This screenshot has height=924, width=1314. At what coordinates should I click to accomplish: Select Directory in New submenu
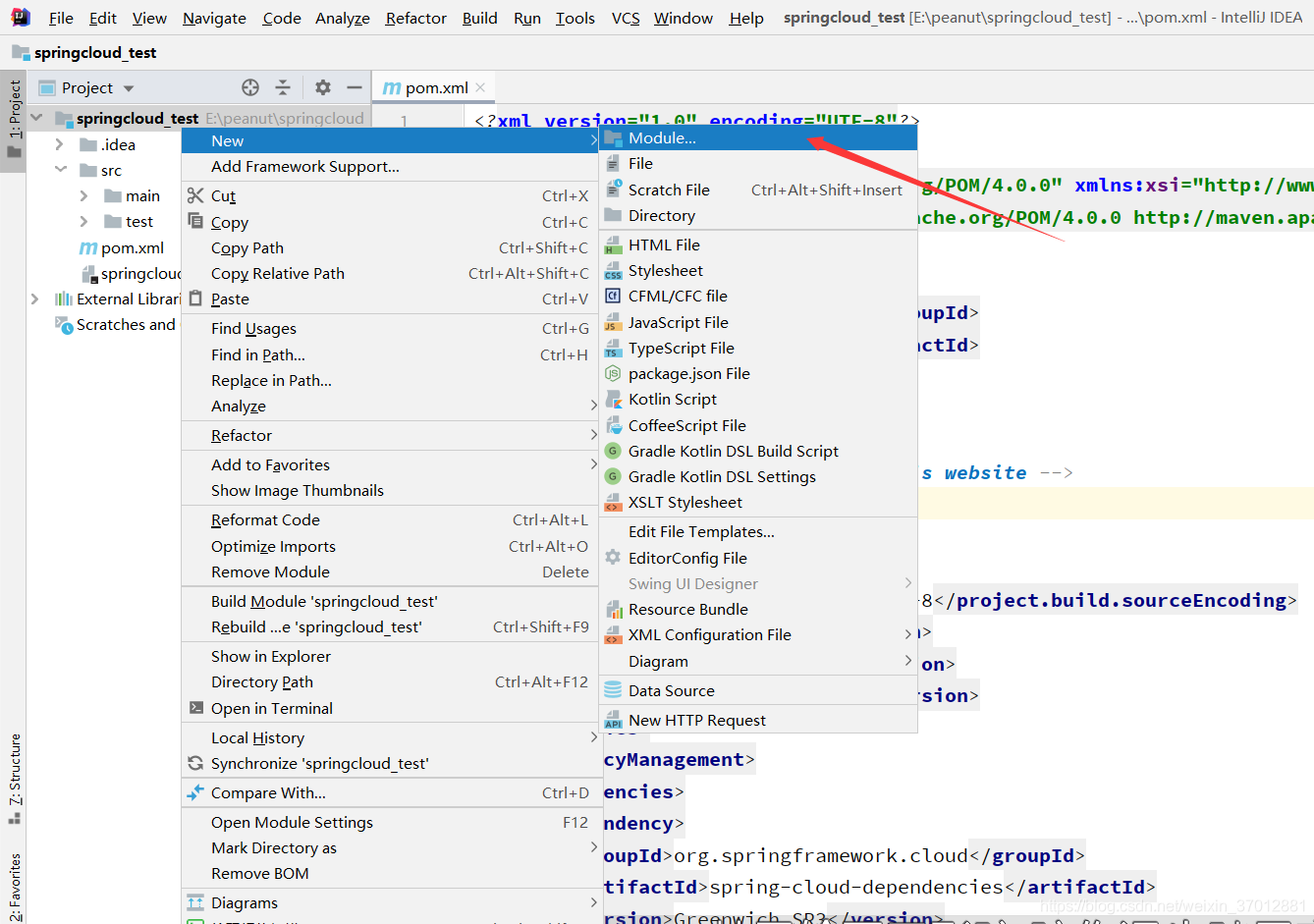(x=758, y=215)
